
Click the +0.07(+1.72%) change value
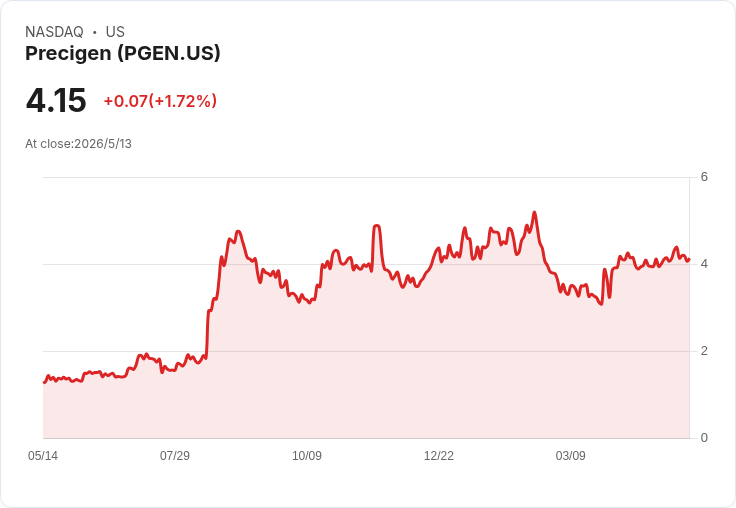(160, 101)
